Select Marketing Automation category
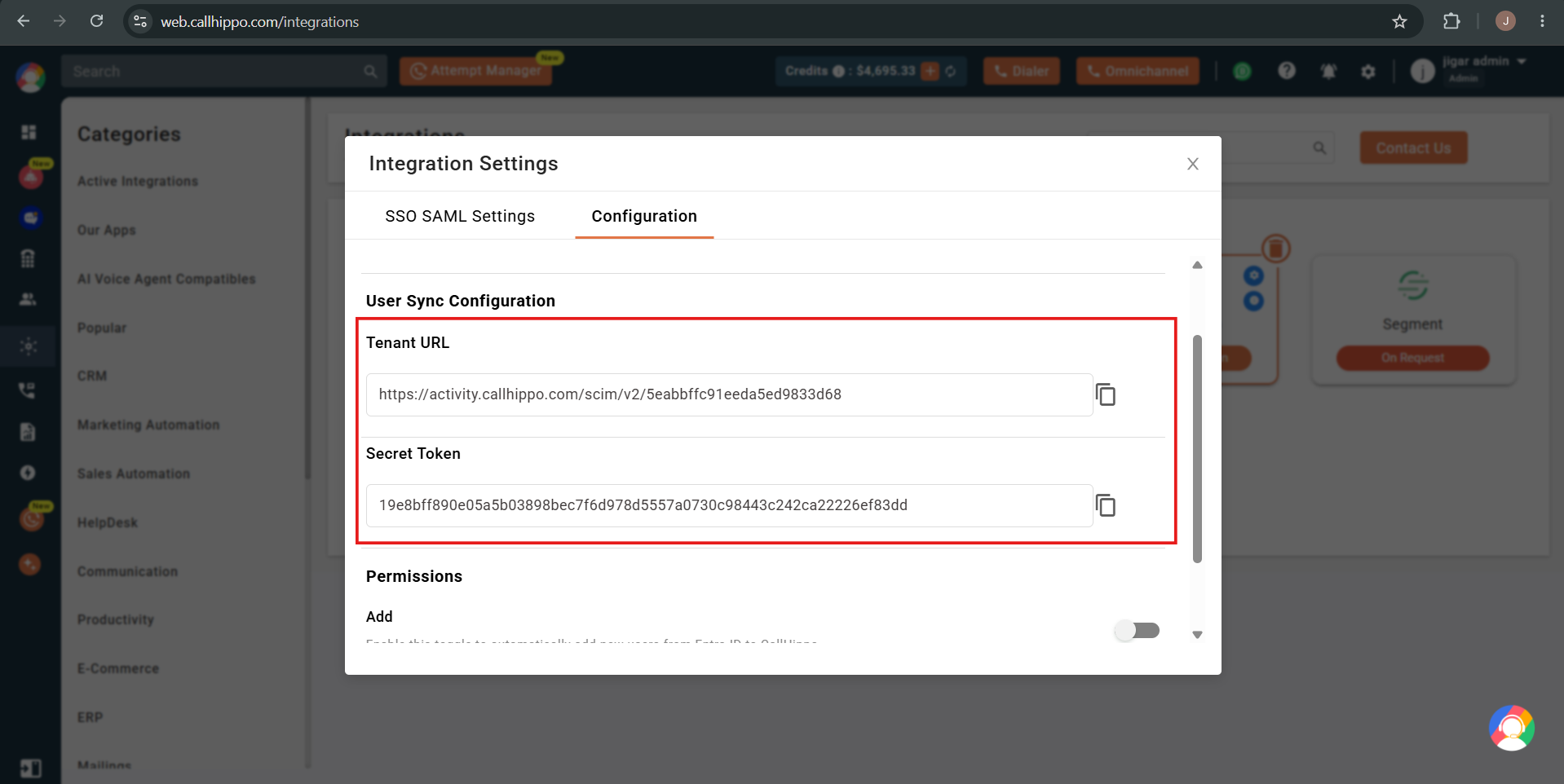 coord(148,425)
